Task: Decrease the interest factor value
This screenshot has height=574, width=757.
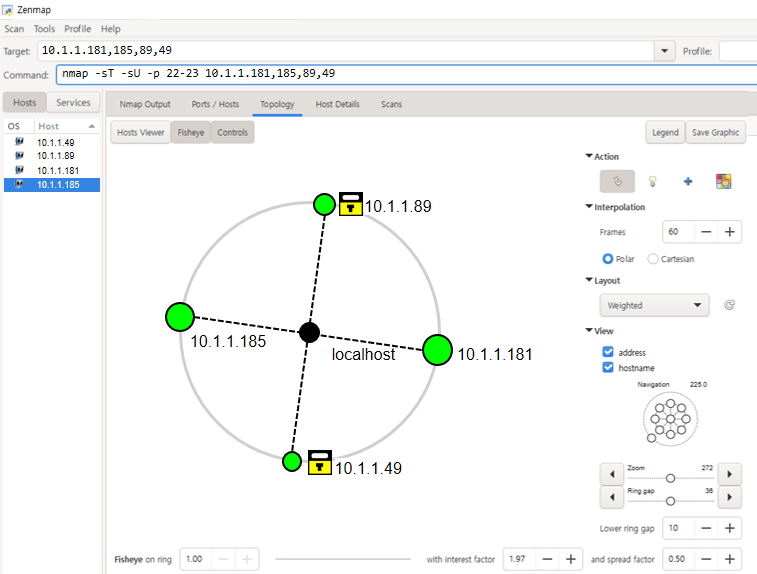Action: pos(547,559)
